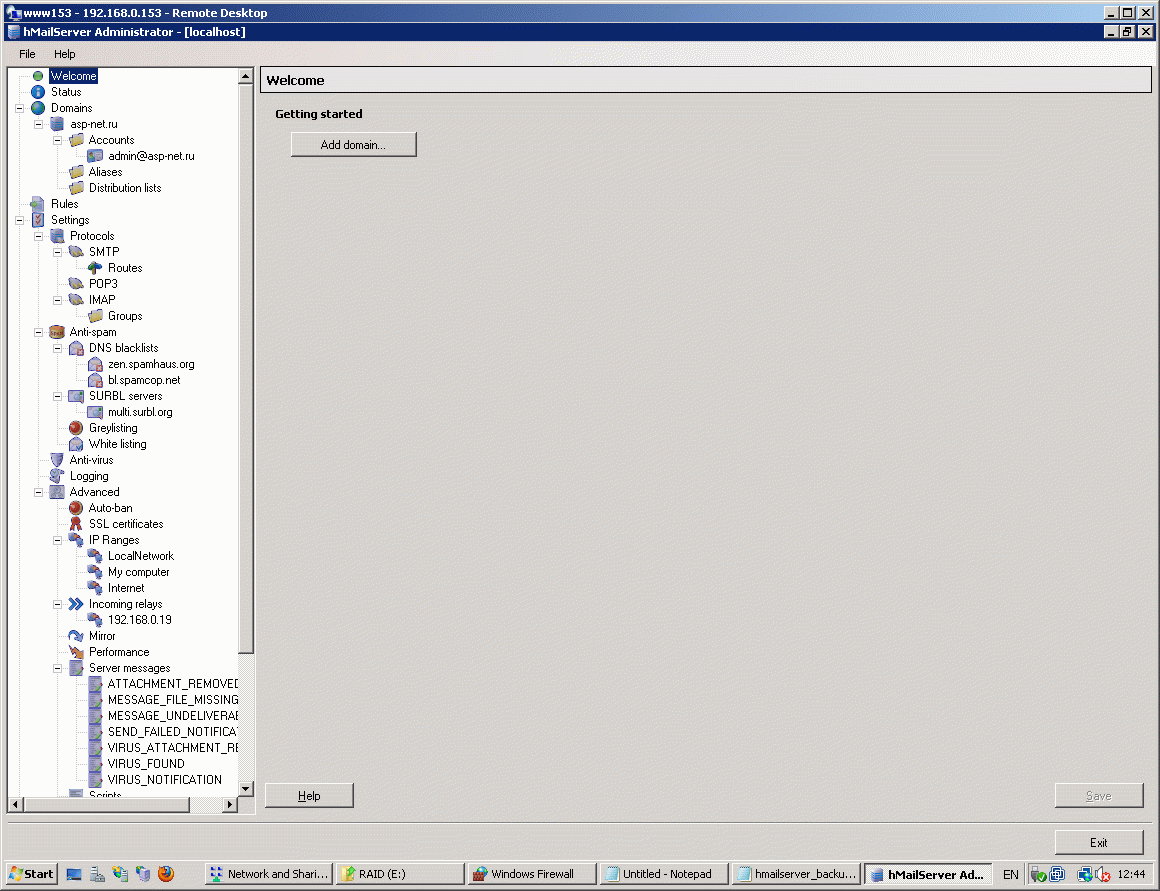The height and width of the screenshot is (891, 1160).
Task: Collapse the Domains tree node
Action: click(x=20, y=108)
